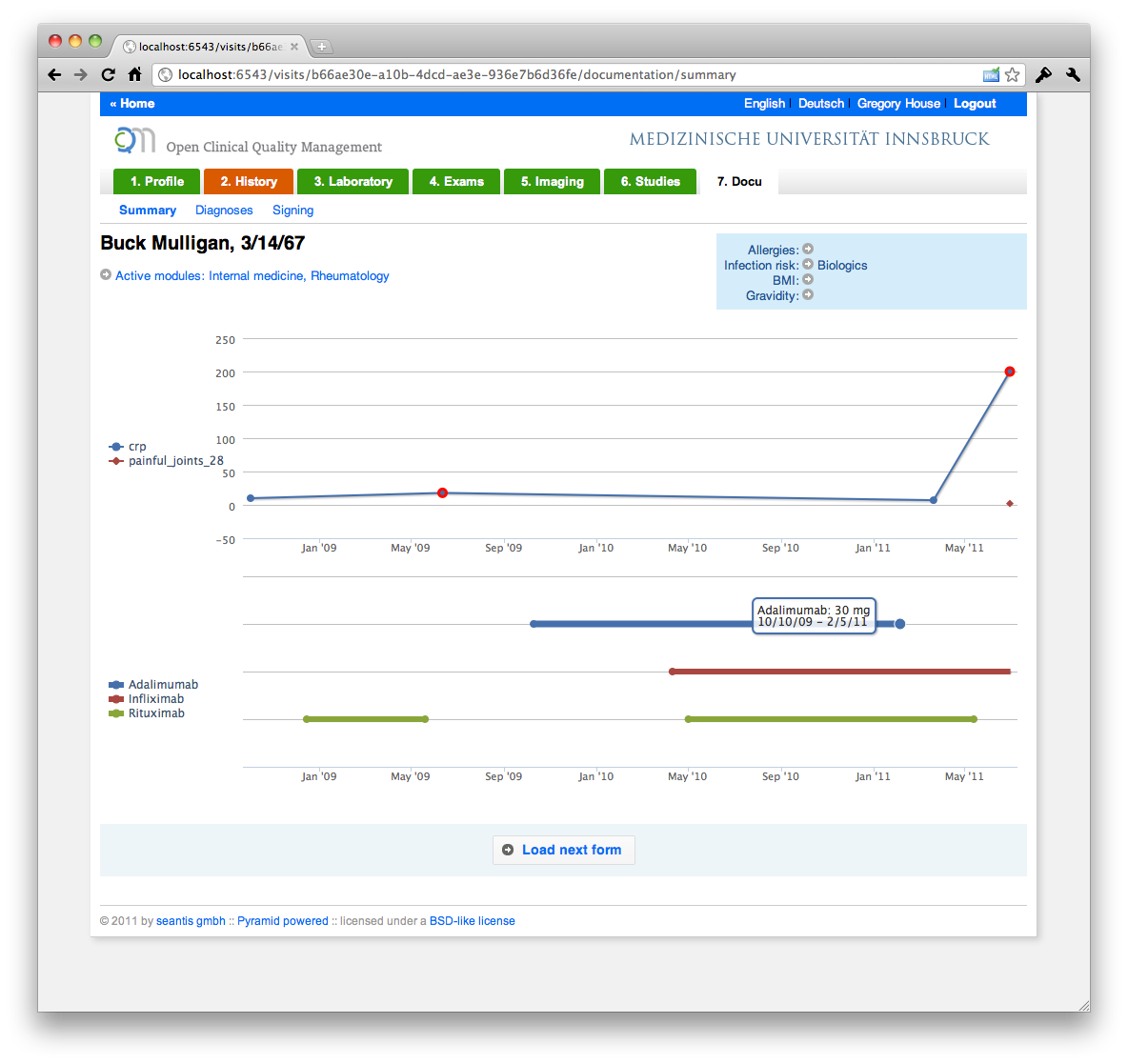1128x1064 pixels.
Task: Bookmark the page with the star icon
Action: (1012, 75)
